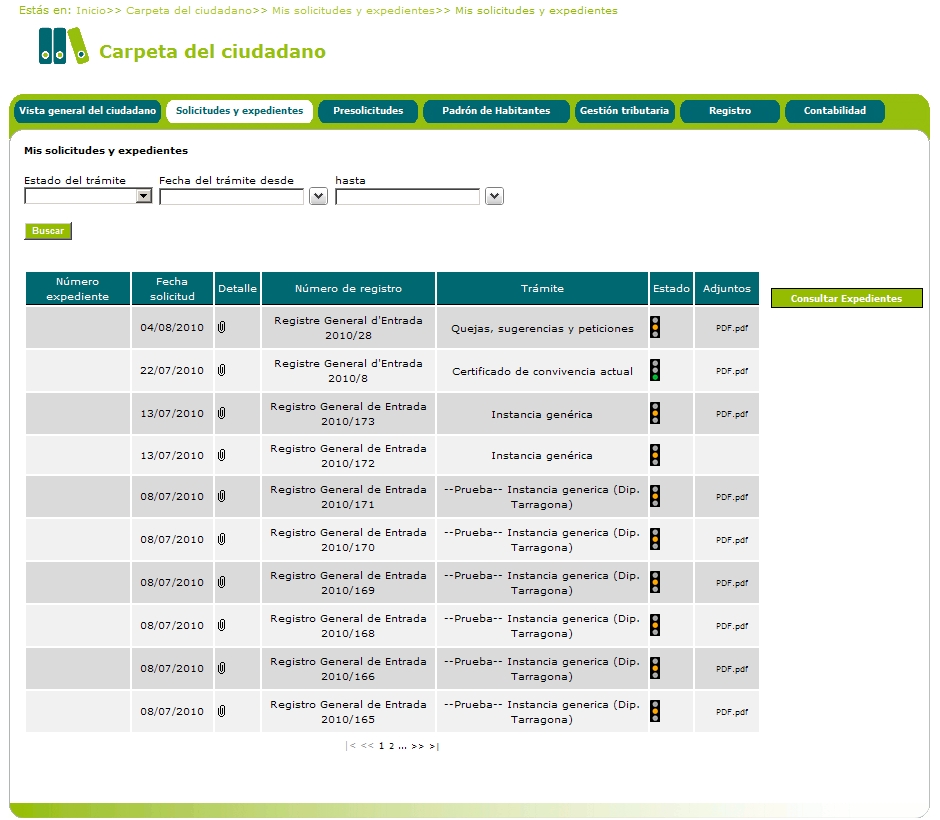Open the Fecha del trámite desde date picker

tap(318, 197)
